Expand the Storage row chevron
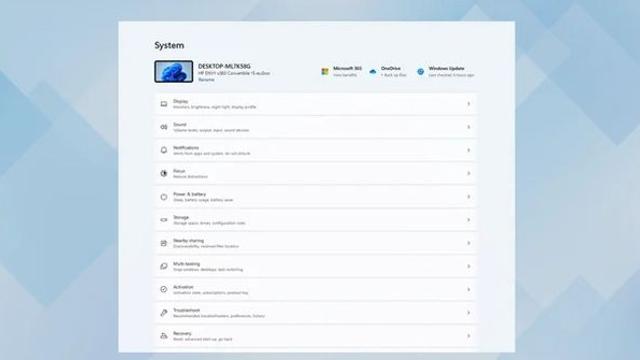640x360 pixels. coord(469,220)
